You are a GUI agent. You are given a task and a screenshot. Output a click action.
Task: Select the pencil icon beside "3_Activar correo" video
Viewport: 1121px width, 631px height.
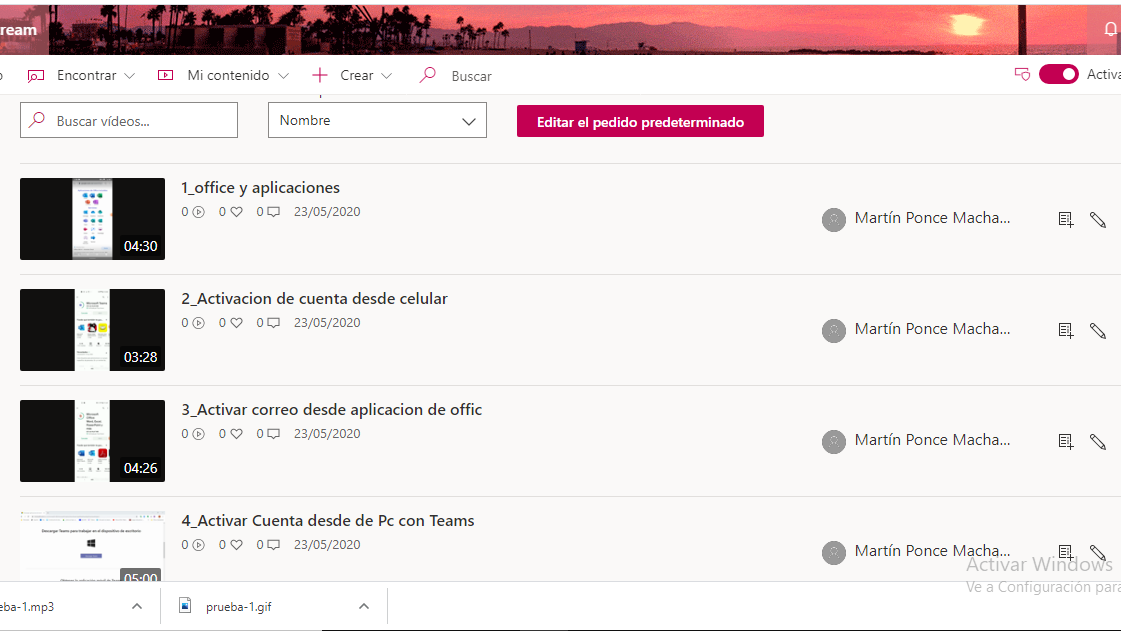click(x=1097, y=441)
